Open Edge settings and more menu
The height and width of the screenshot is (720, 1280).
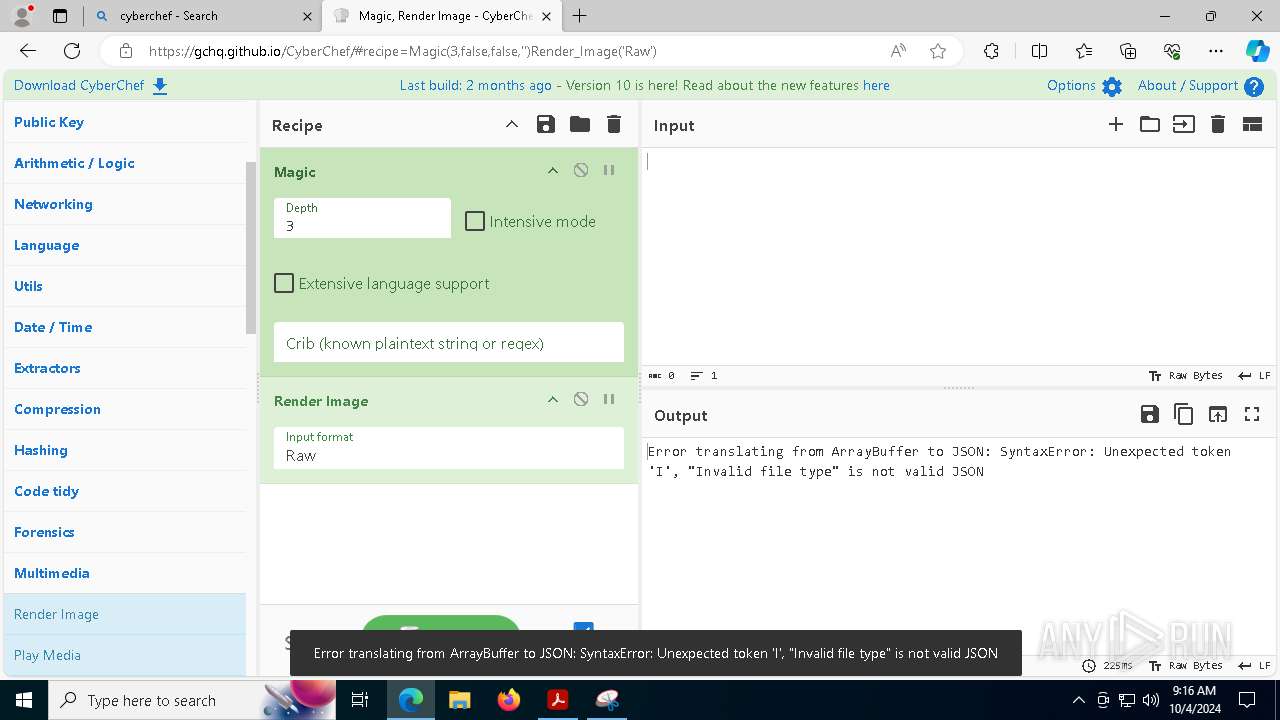coord(1216,51)
